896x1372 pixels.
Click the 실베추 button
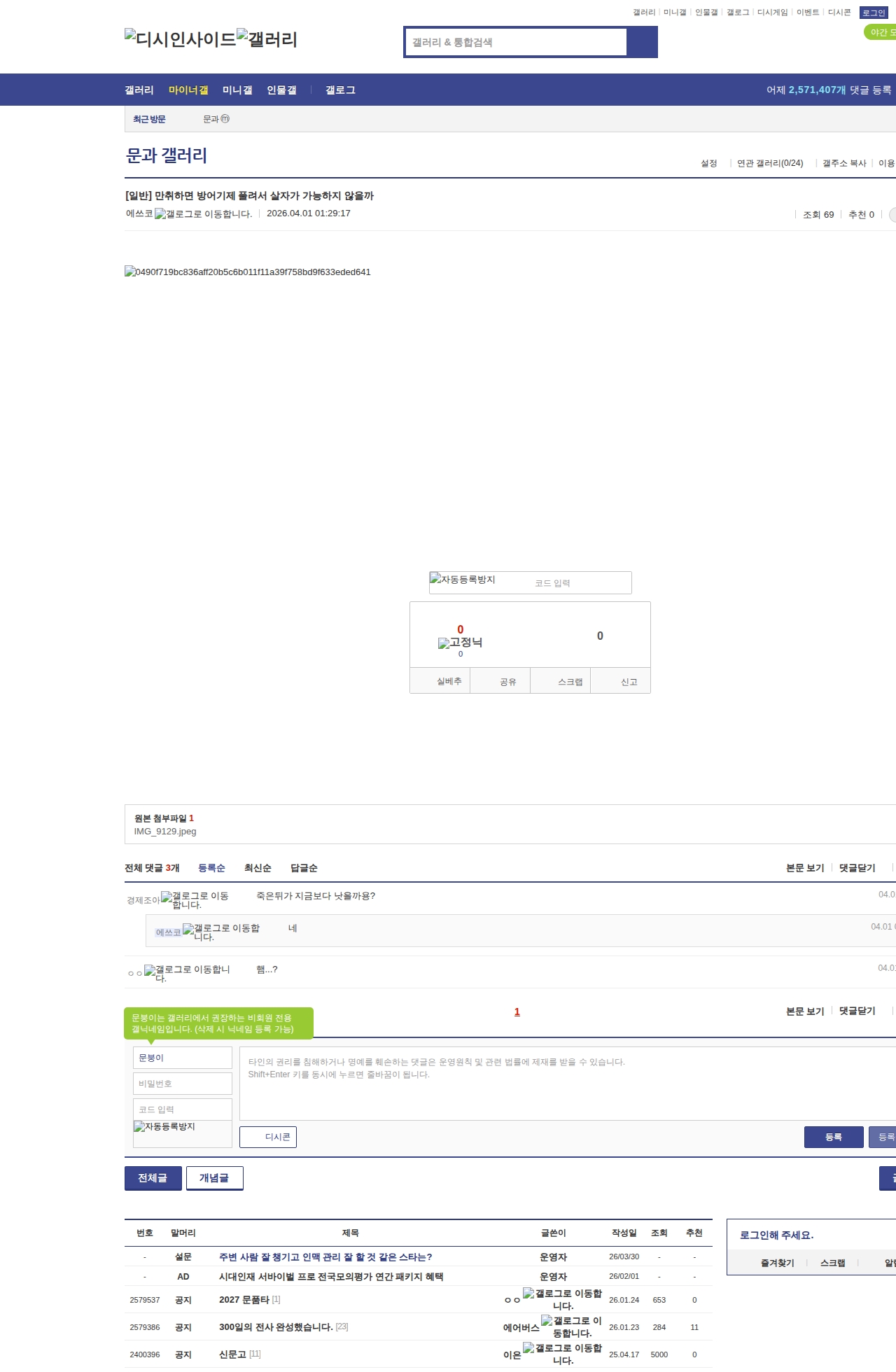[440, 681]
